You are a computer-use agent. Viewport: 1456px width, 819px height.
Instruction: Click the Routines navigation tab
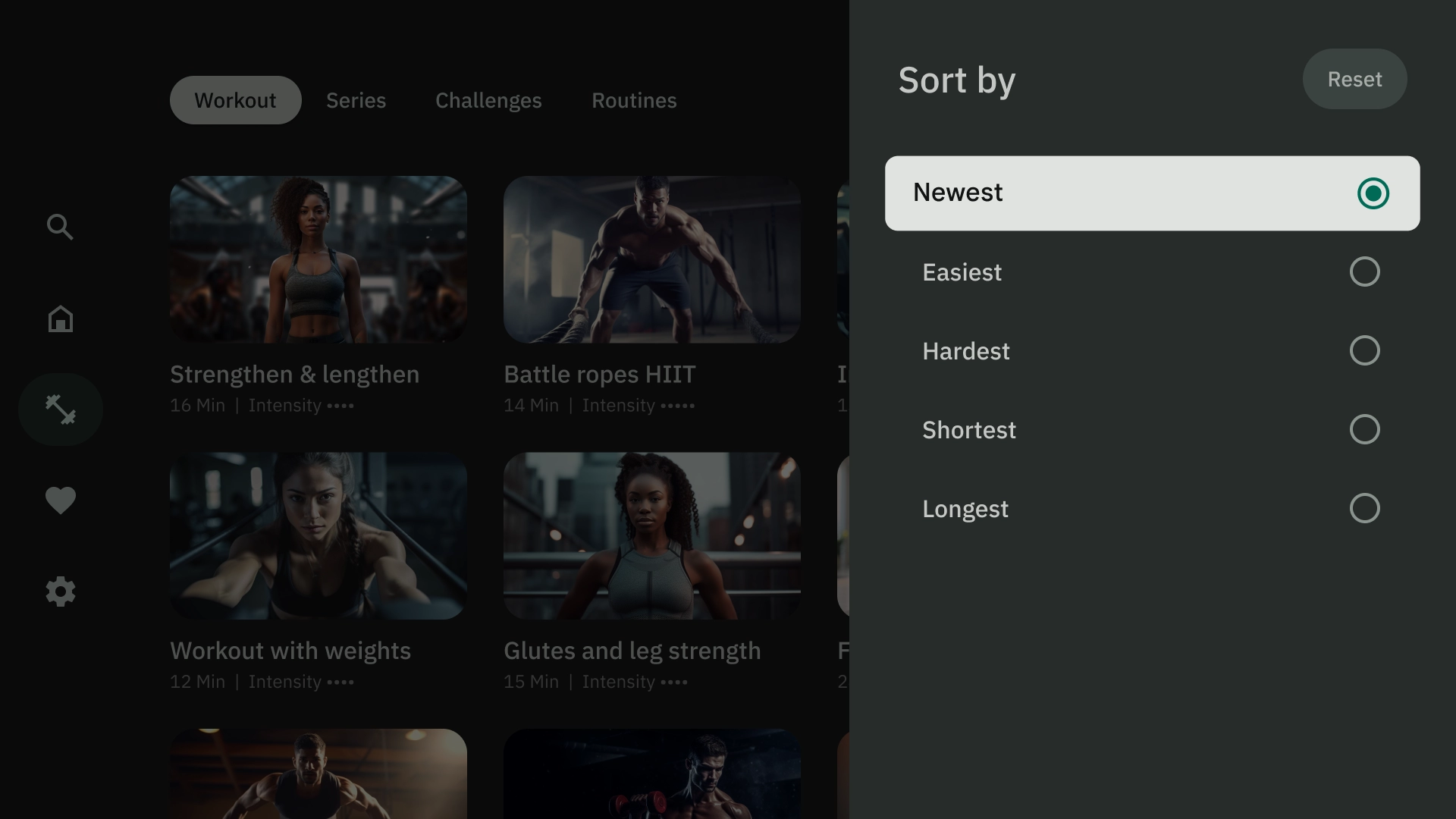(634, 99)
